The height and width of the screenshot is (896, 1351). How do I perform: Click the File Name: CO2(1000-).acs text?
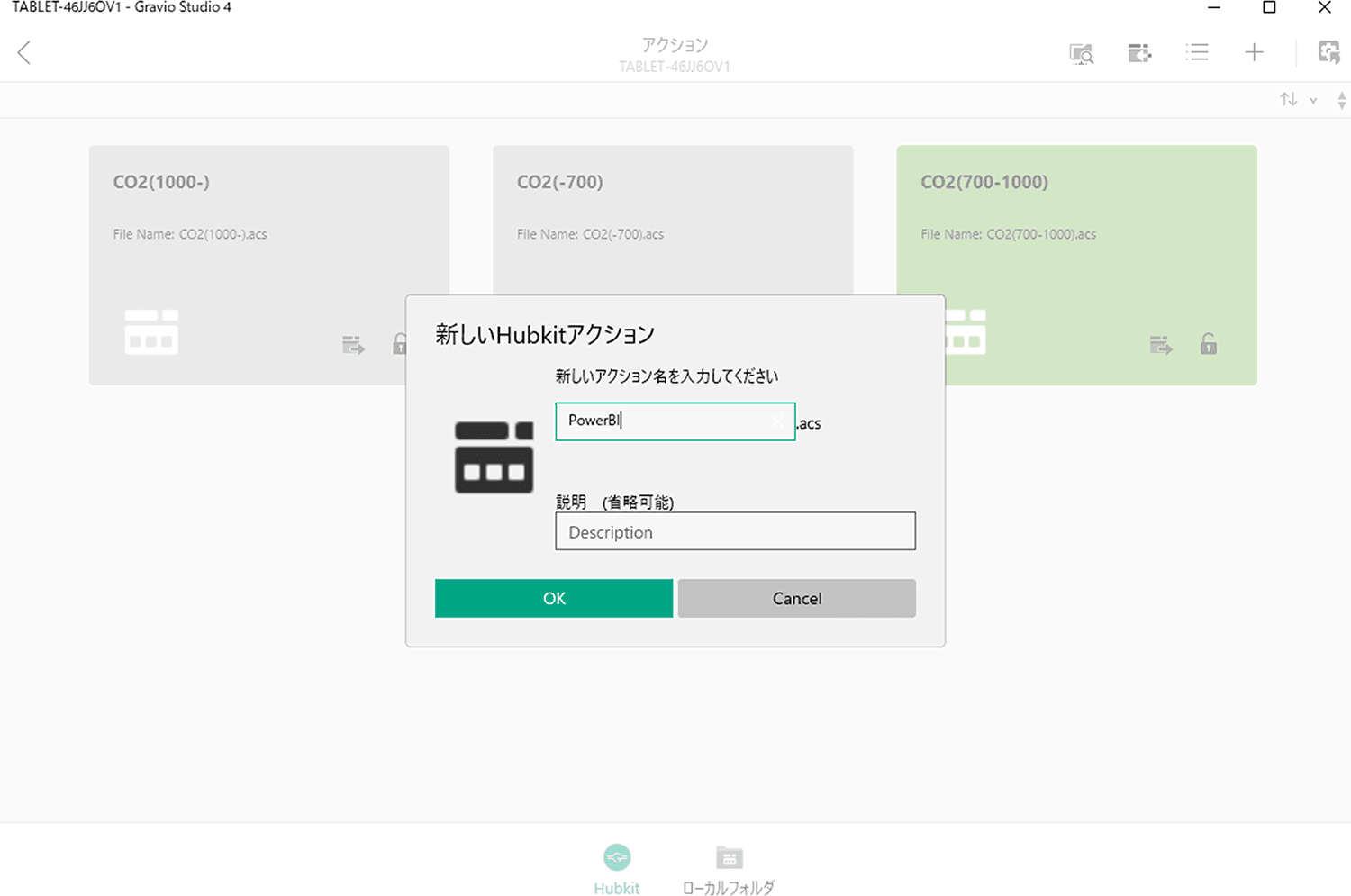190,234
